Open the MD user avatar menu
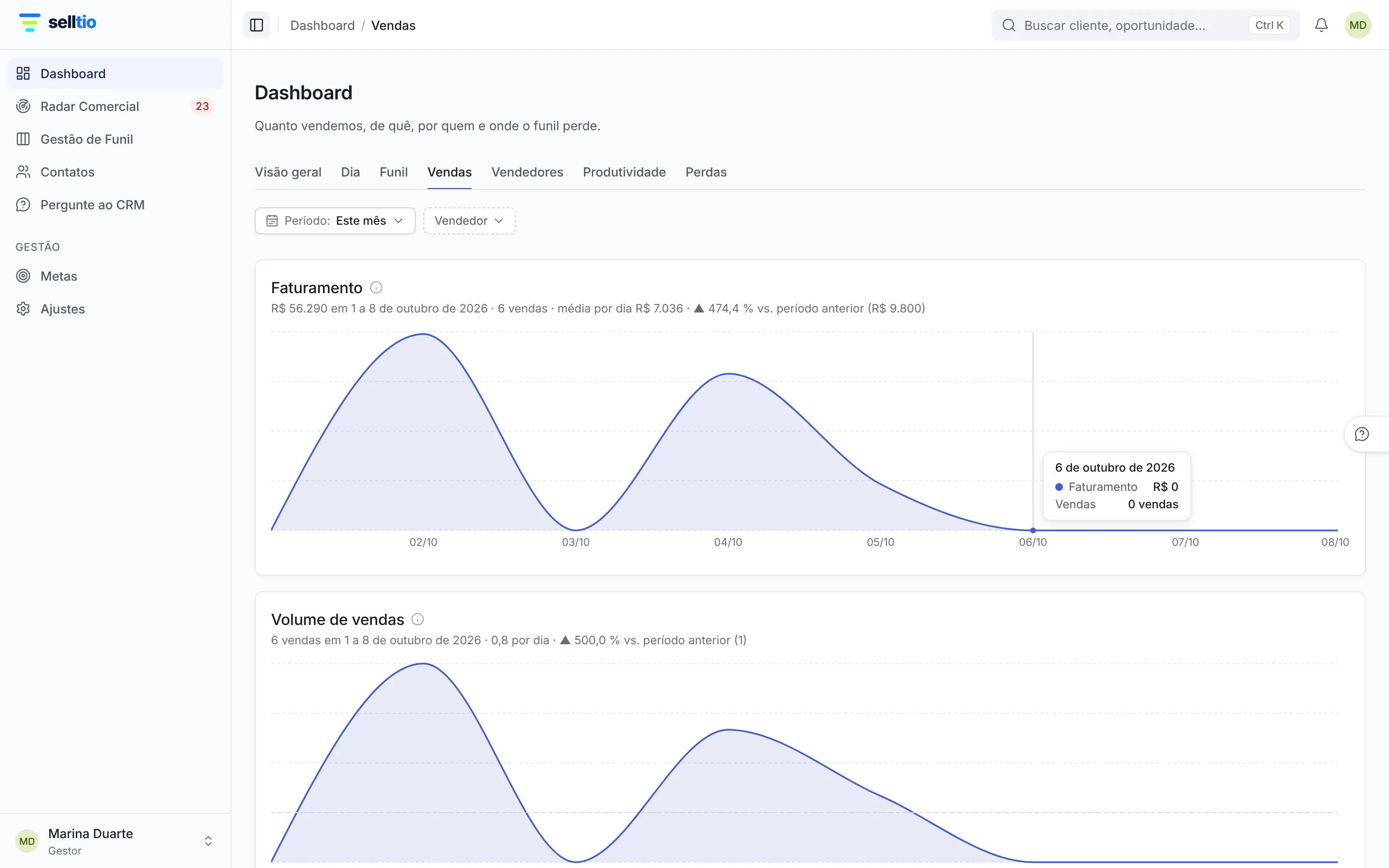The height and width of the screenshot is (868, 1389). coord(1358,25)
